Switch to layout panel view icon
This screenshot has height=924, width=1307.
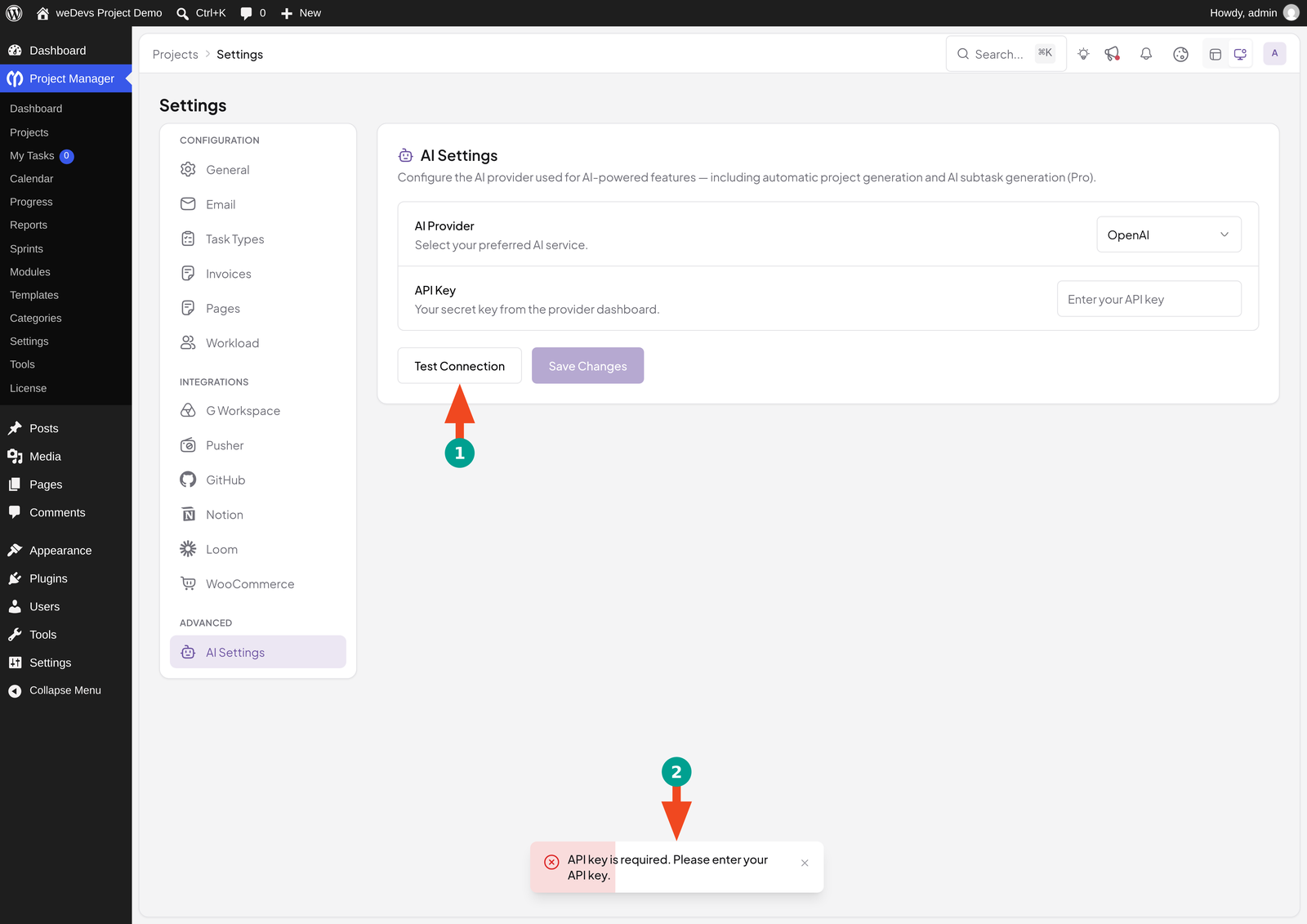tap(1216, 54)
